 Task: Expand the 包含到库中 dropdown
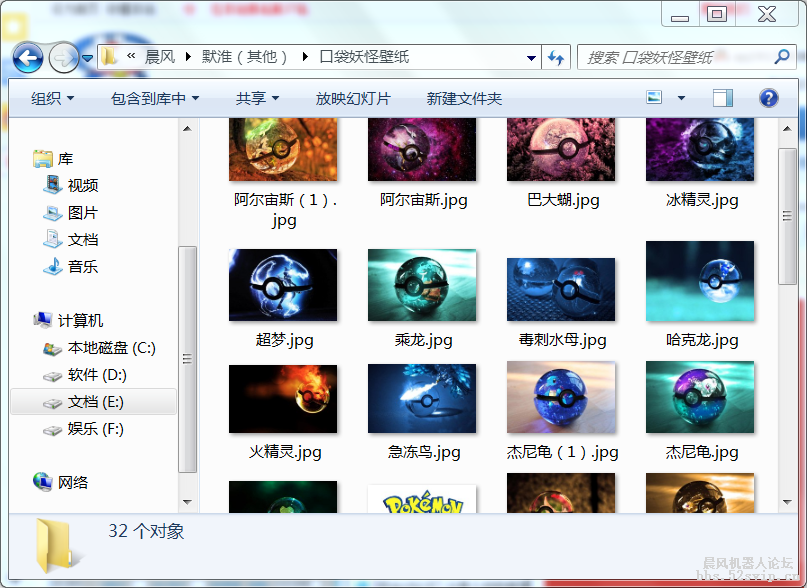(x=155, y=98)
